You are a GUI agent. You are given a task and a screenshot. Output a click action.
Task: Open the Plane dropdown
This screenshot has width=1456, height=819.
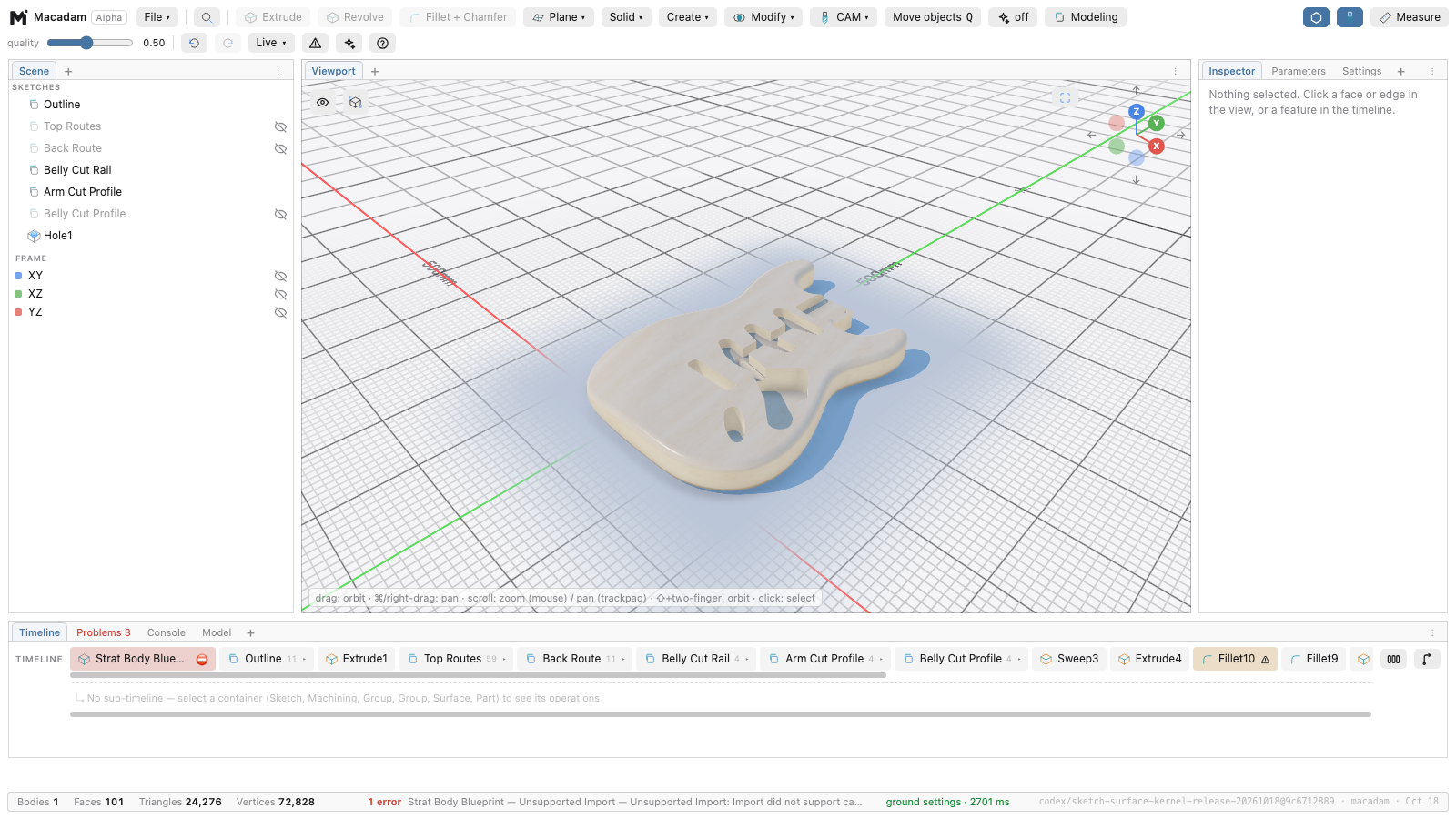click(559, 17)
